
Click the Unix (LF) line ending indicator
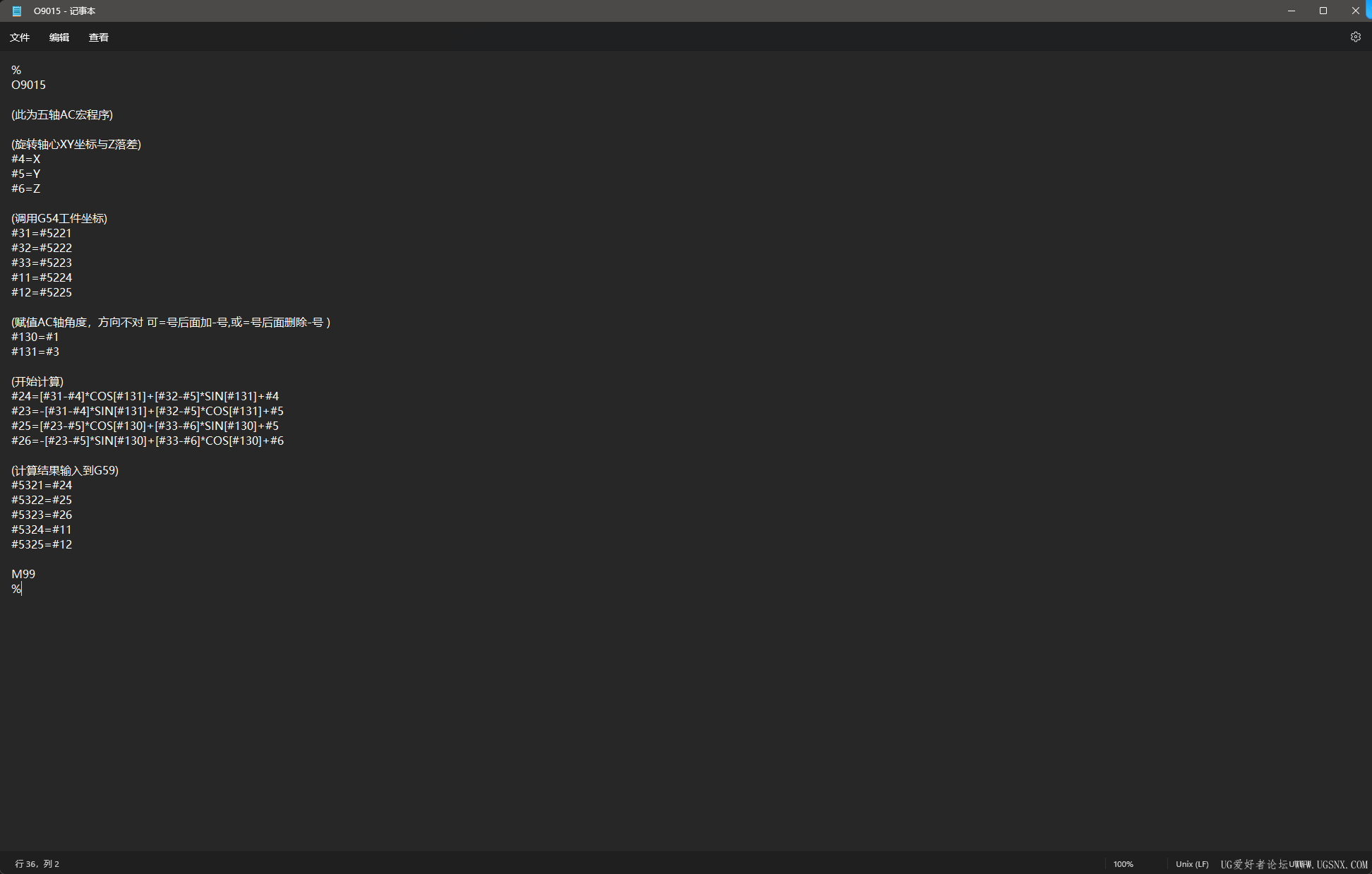(1191, 864)
